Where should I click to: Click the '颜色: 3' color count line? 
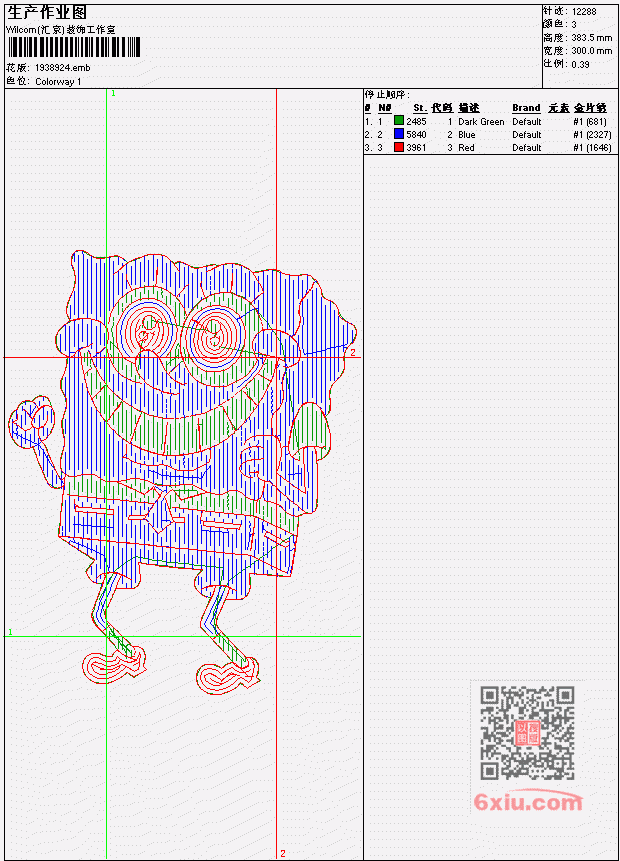pos(560,25)
